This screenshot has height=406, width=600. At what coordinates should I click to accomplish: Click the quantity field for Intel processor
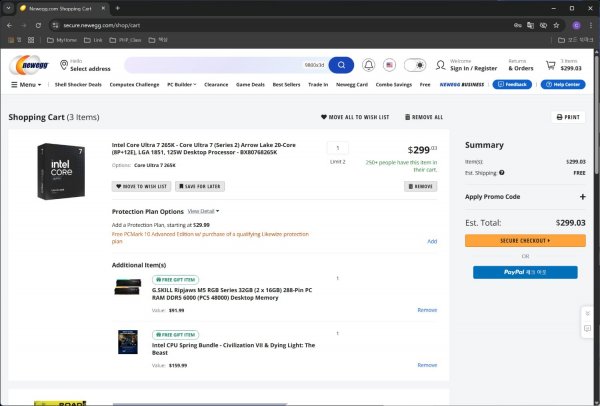338,148
